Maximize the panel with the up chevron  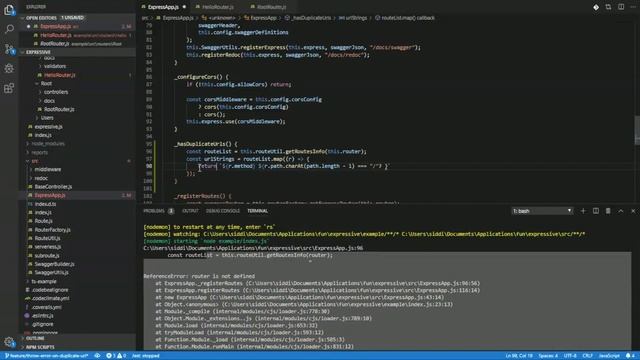pyautogui.click(x=621, y=211)
